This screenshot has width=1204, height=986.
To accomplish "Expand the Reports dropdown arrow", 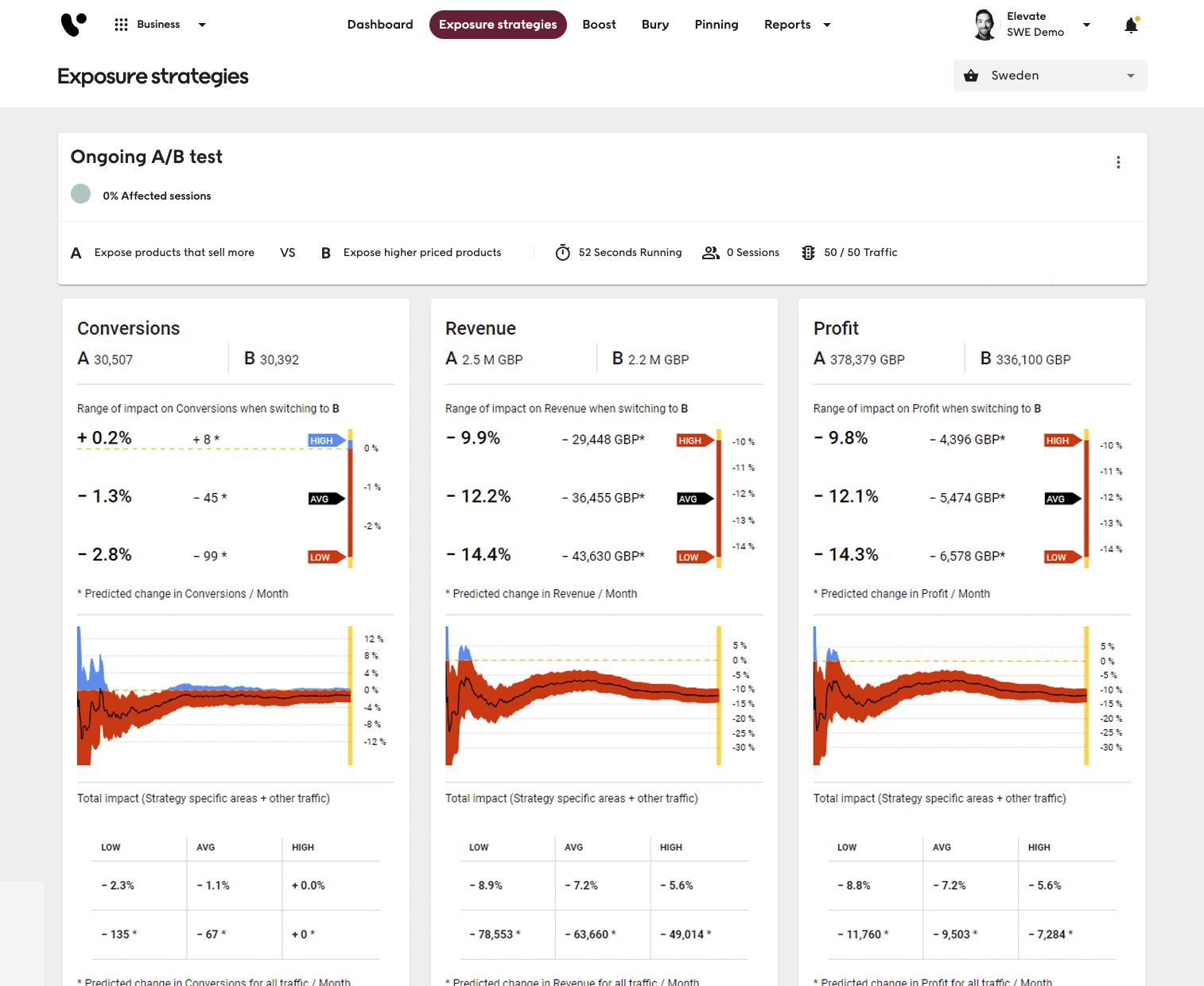I will 827,25.
